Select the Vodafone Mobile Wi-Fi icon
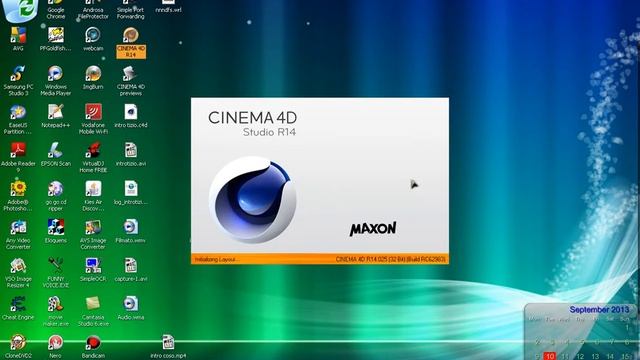Viewport: 640px width, 360px height. 93,119
